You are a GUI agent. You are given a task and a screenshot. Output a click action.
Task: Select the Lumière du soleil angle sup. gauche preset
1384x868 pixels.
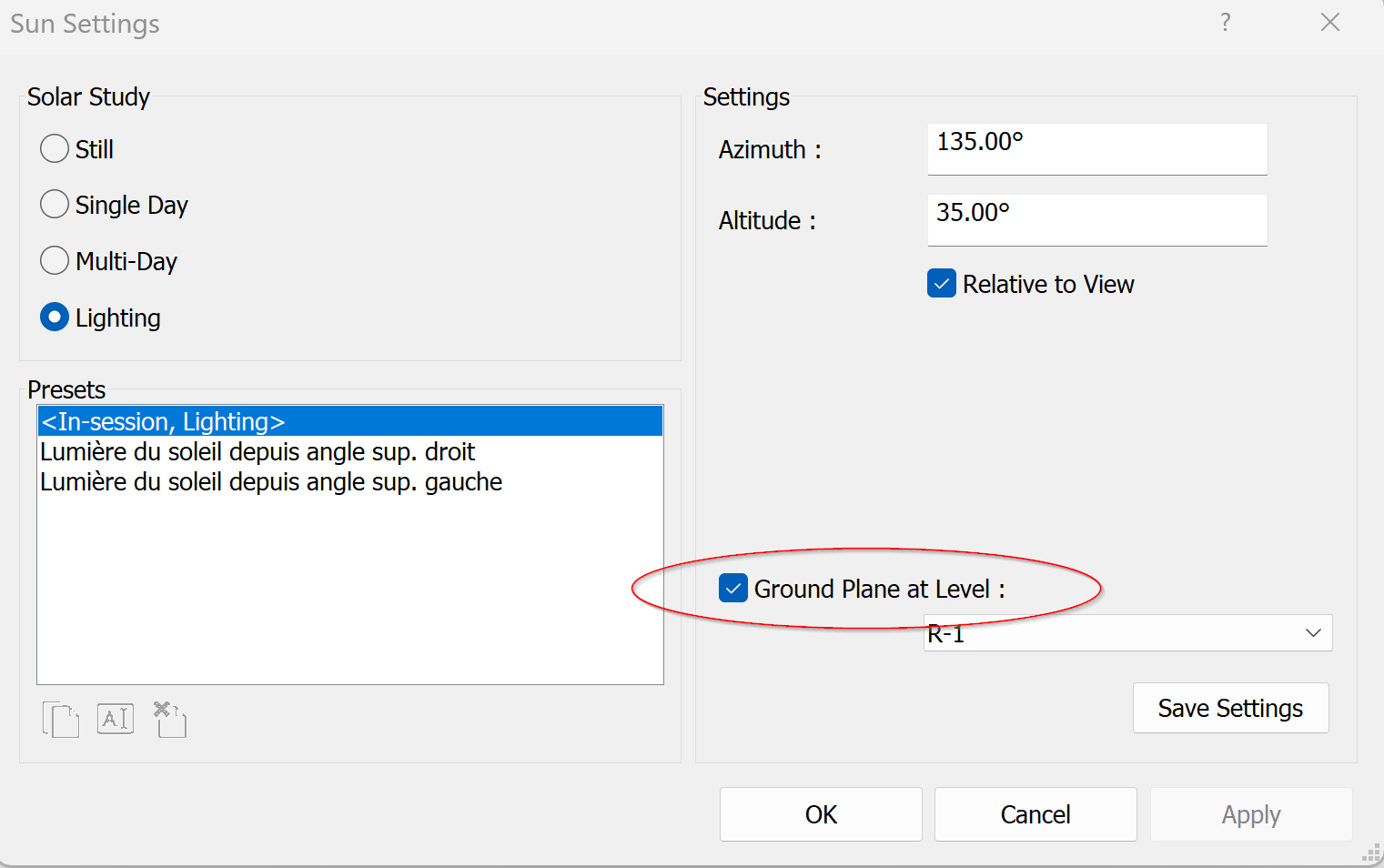coord(349,481)
